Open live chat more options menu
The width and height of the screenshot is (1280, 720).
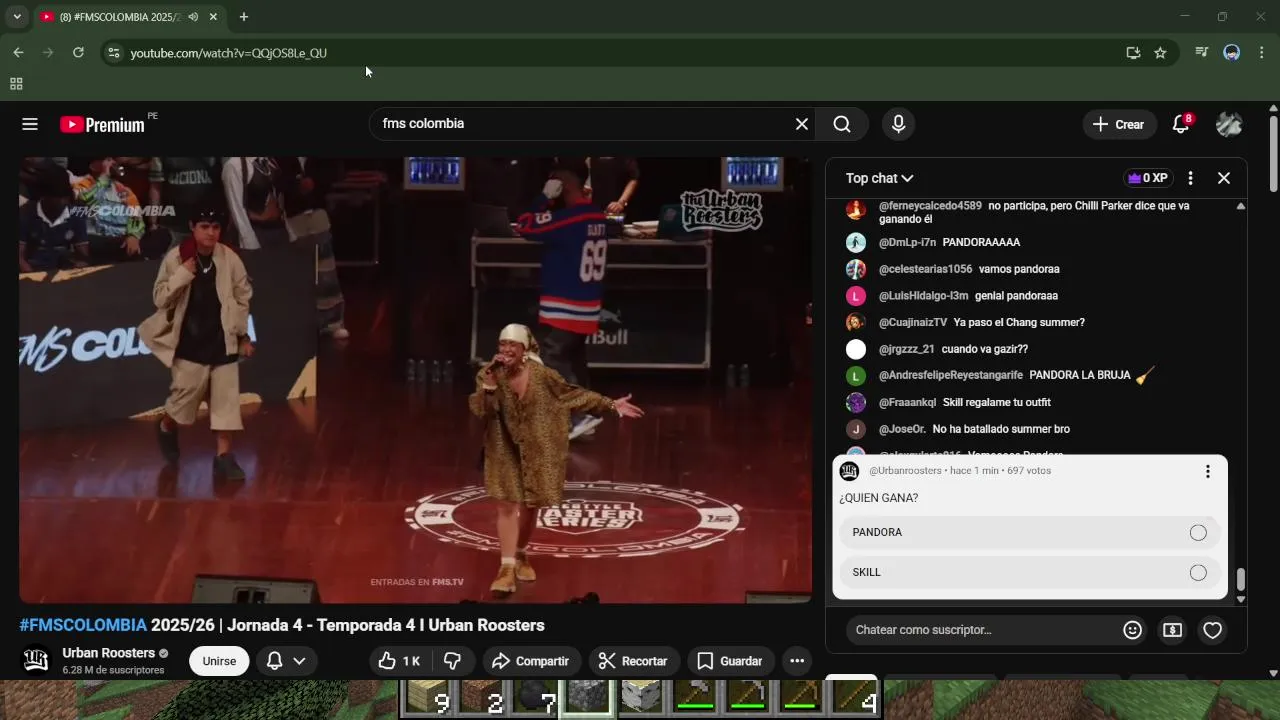[x=1190, y=178]
